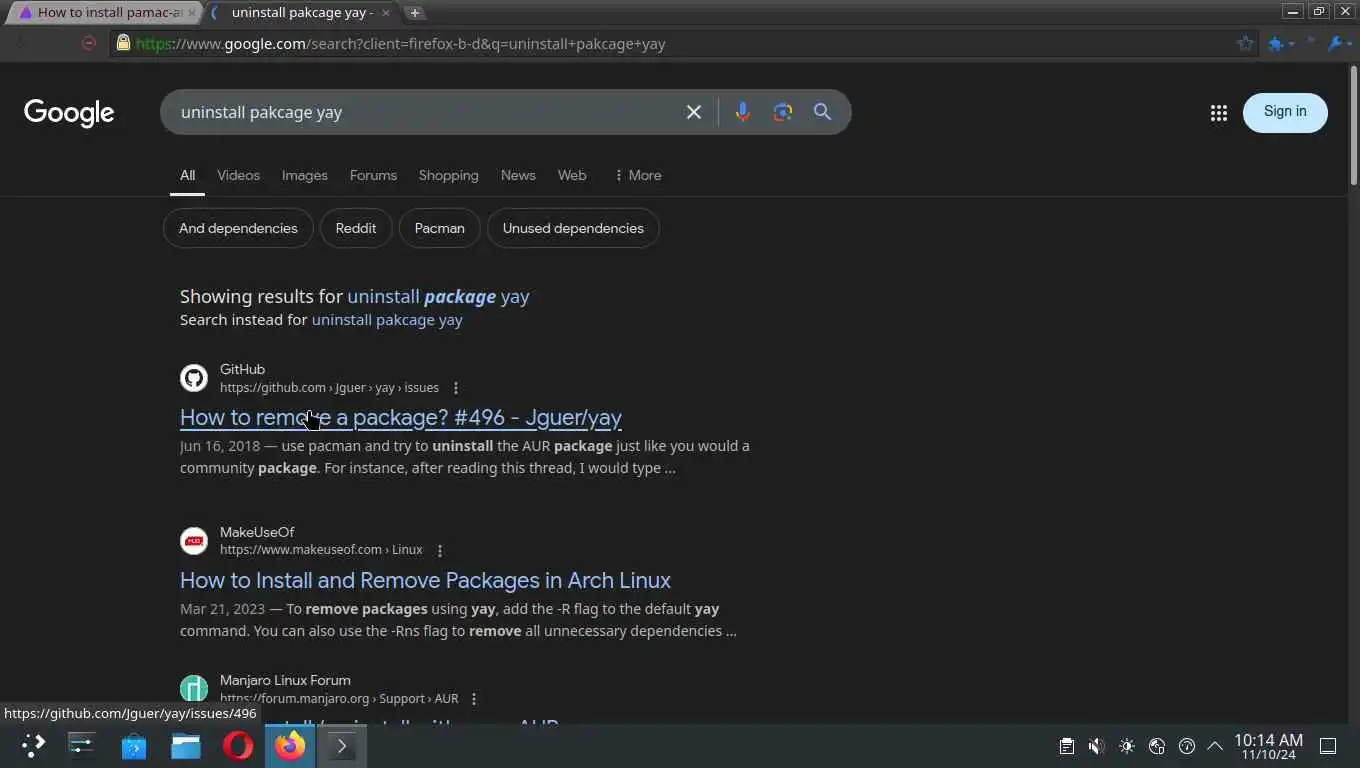Open the clock and calendar widget

coord(1268,746)
